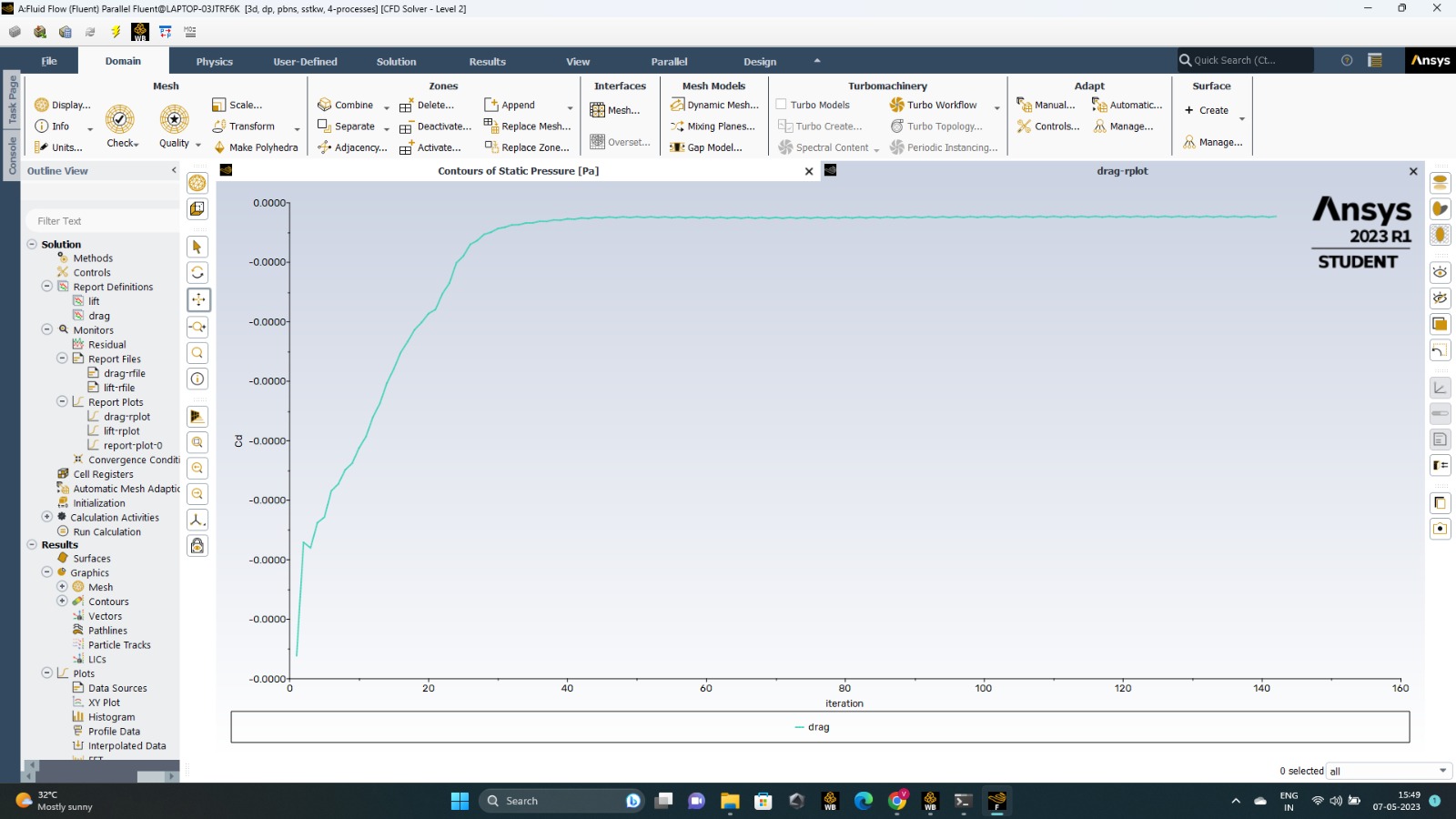The height and width of the screenshot is (819, 1456).
Task: Click the zoom in icon in graphics toolbar
Action: pos(197,468)
